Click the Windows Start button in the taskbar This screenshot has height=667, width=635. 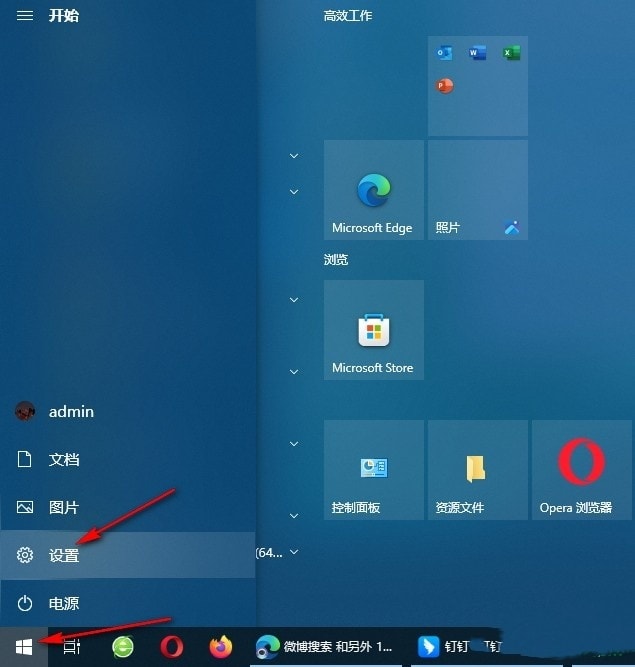tap(24, 647)
